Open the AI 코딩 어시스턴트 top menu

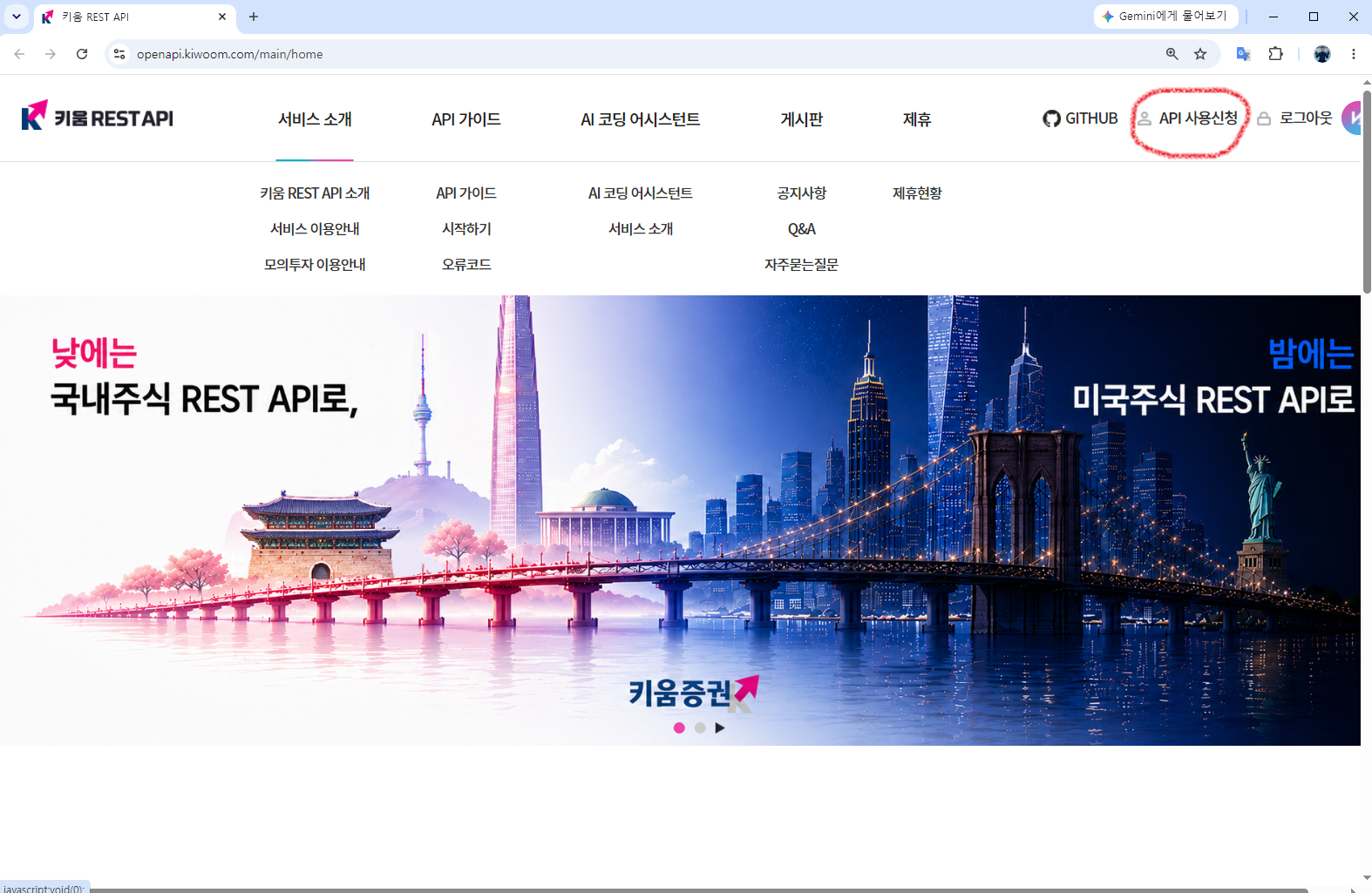[641, 119]
